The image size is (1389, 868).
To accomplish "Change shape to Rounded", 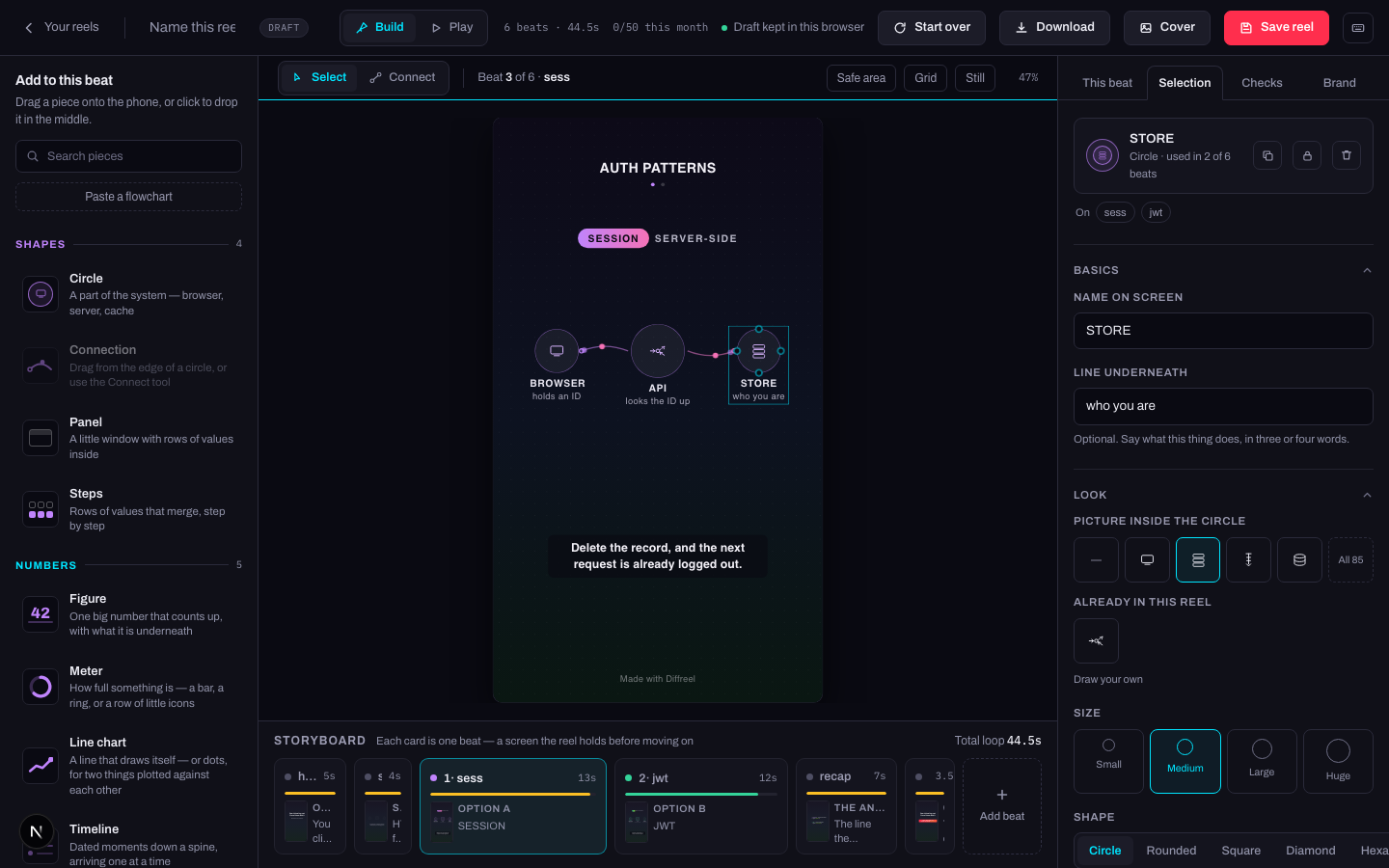I will coord(1171,851).
